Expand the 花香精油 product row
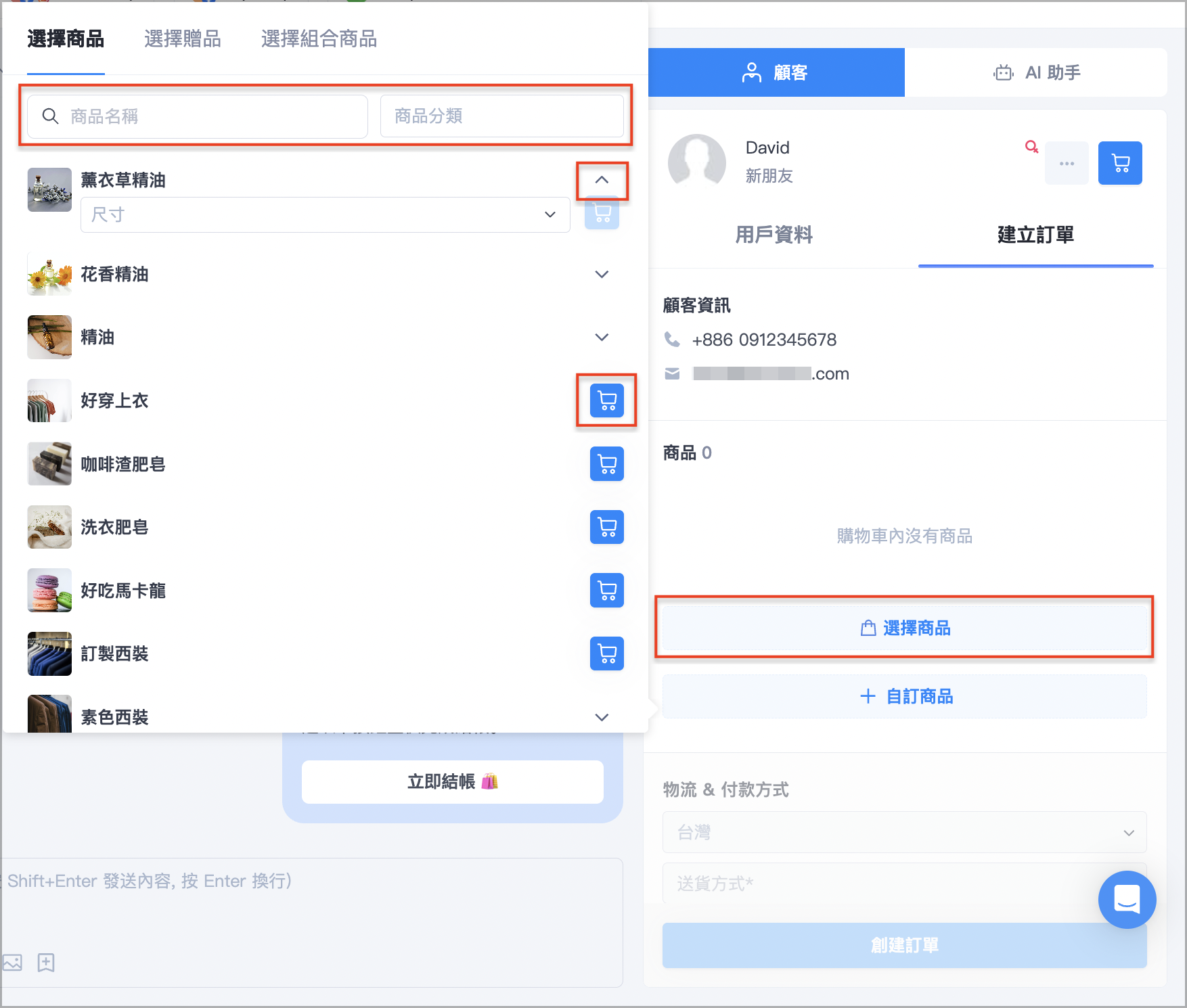 pos(600,274)
